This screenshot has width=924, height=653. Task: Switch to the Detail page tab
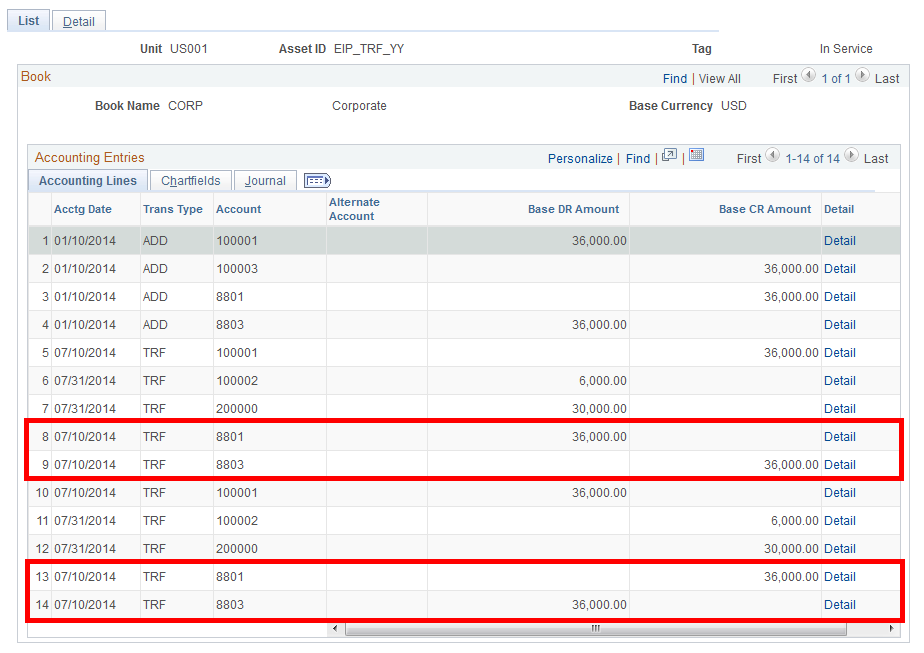78,20
